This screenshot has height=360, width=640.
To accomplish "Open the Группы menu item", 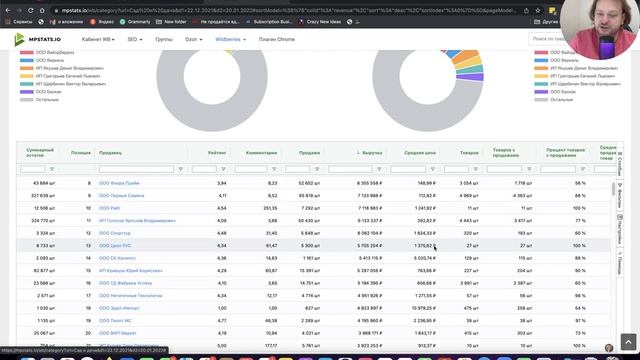I will (164, 39).
